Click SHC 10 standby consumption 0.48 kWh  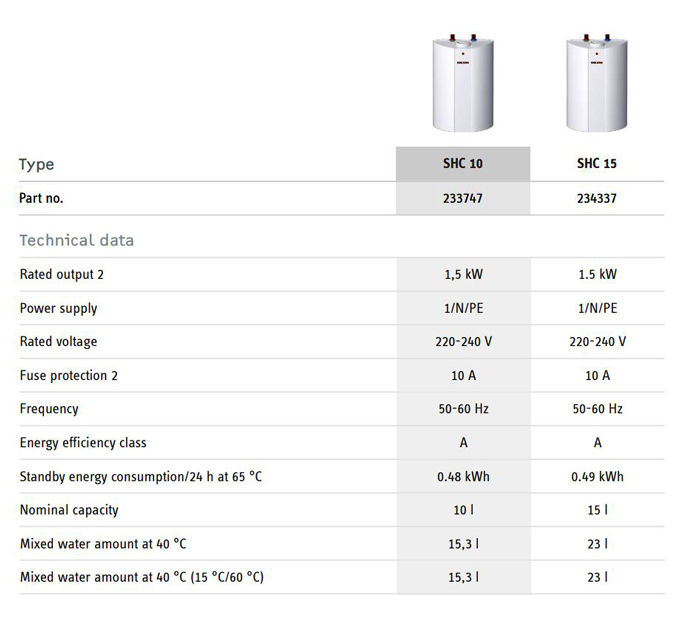[x=463, y=476]
